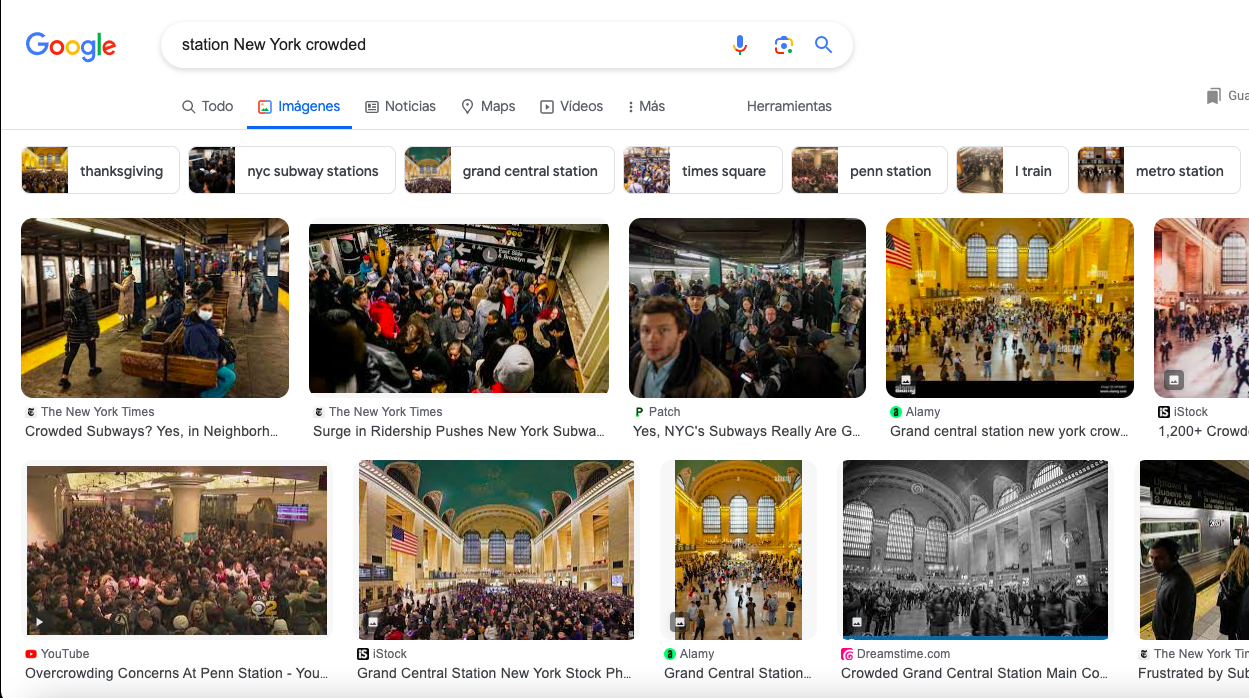Click the magnifying glass search button

point(823,45)
